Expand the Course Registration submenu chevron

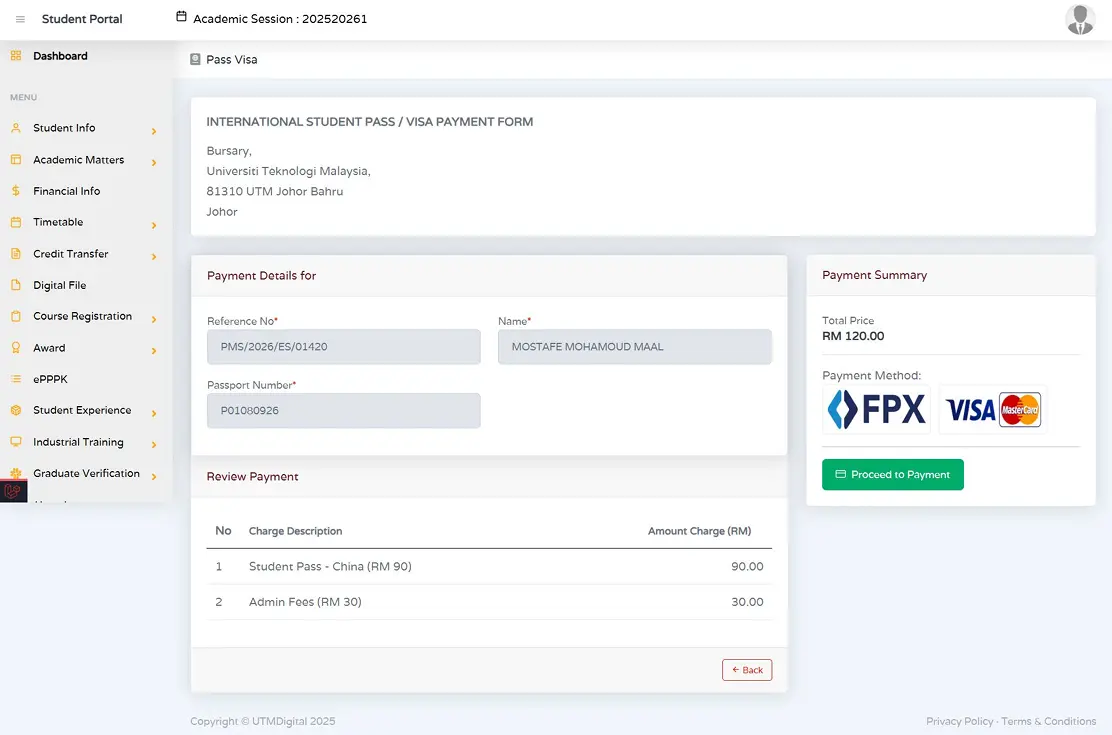click(154, 319)
